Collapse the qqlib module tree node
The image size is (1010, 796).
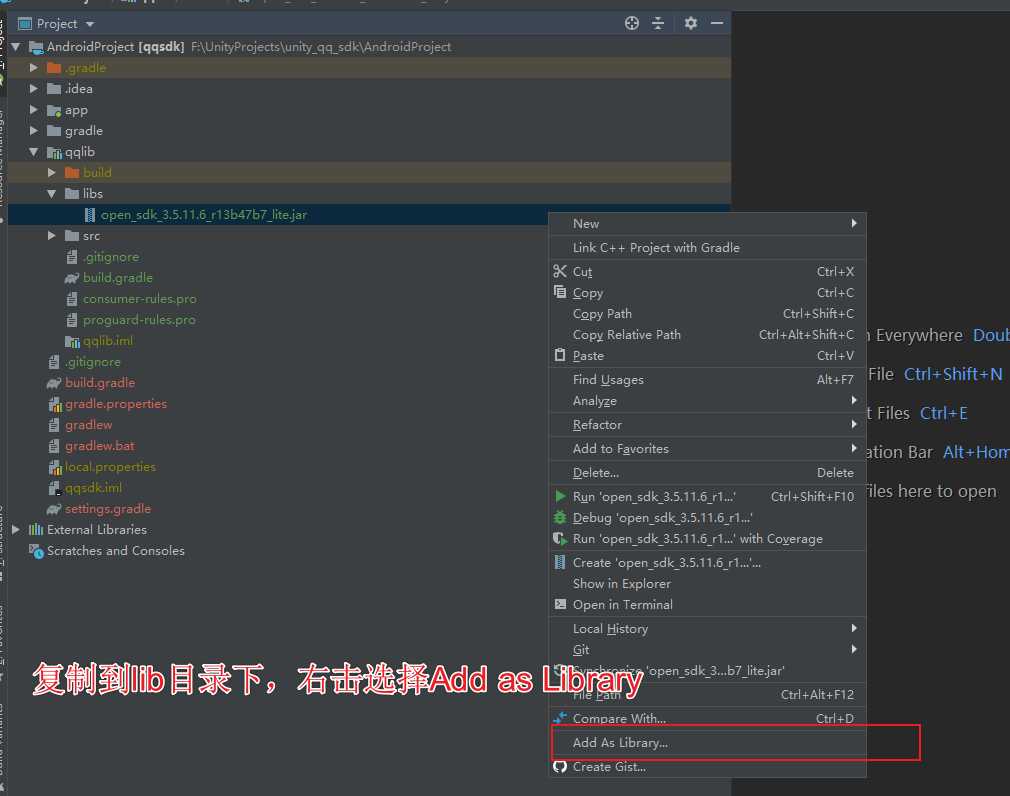click(x=33, y=151)
